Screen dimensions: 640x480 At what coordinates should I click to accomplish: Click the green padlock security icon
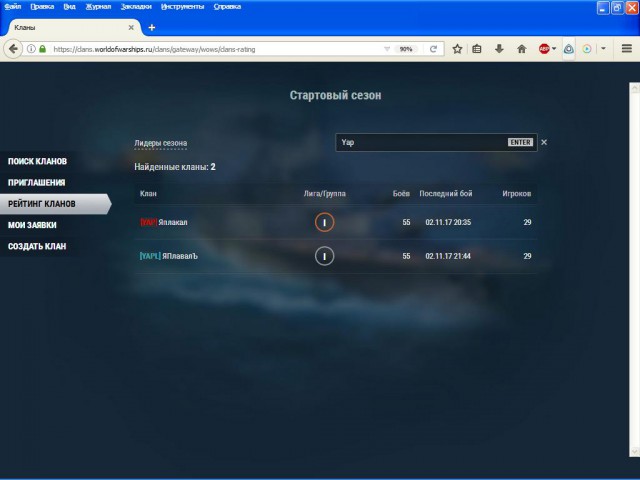(42, 49)
